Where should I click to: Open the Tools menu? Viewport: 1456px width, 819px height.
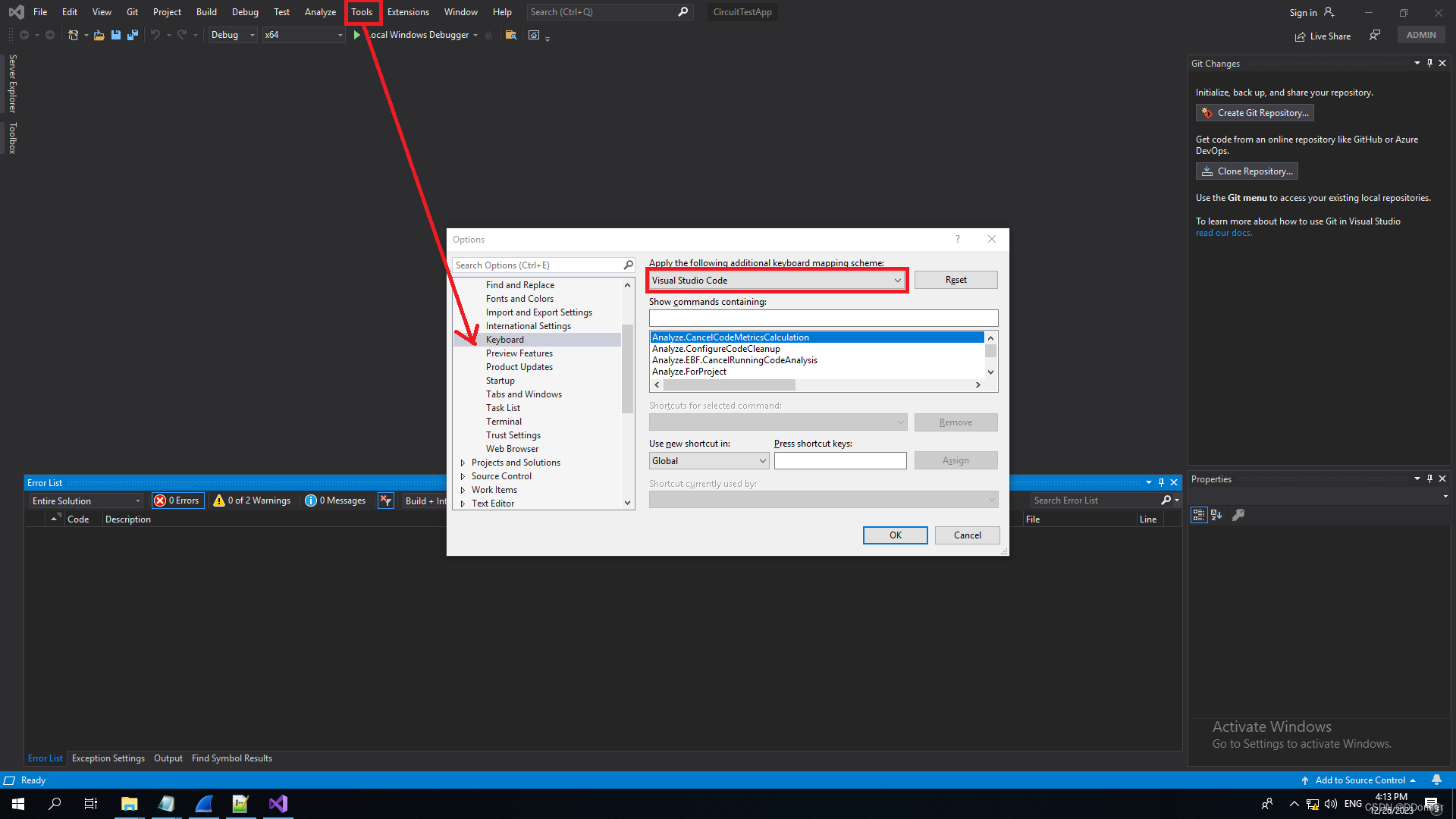[362, 12]
